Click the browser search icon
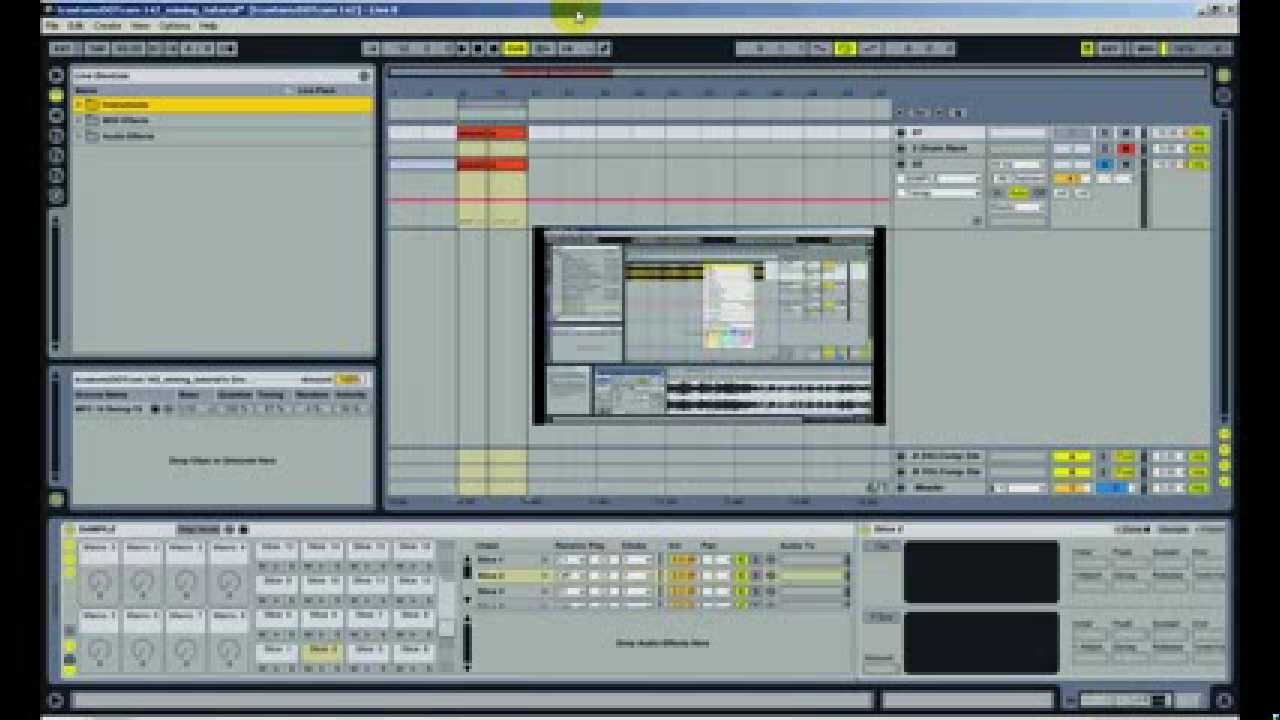The image size is (1280, 720). tap(364, 76)
